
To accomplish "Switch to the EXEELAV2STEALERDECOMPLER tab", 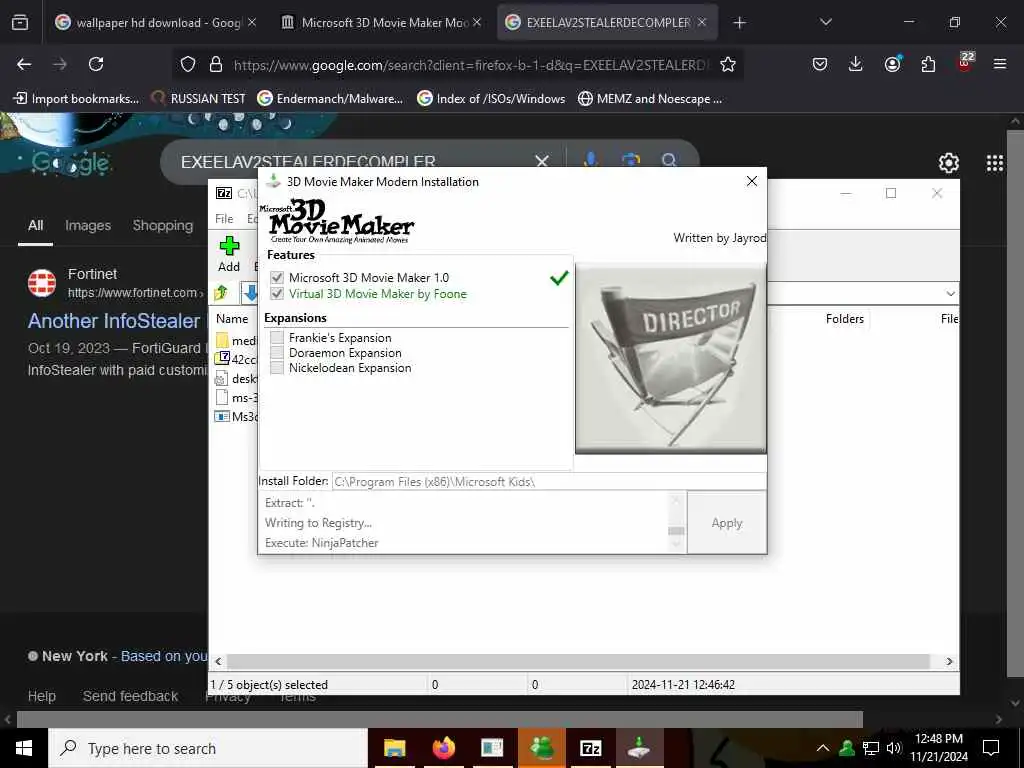I will pos(607,23).
